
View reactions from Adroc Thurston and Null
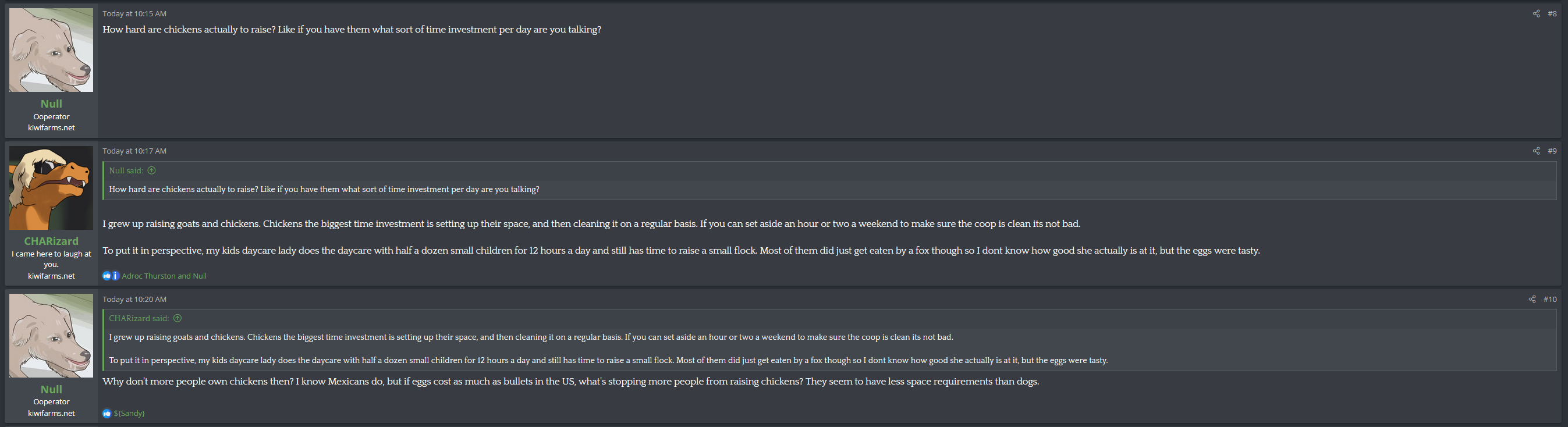164,276
